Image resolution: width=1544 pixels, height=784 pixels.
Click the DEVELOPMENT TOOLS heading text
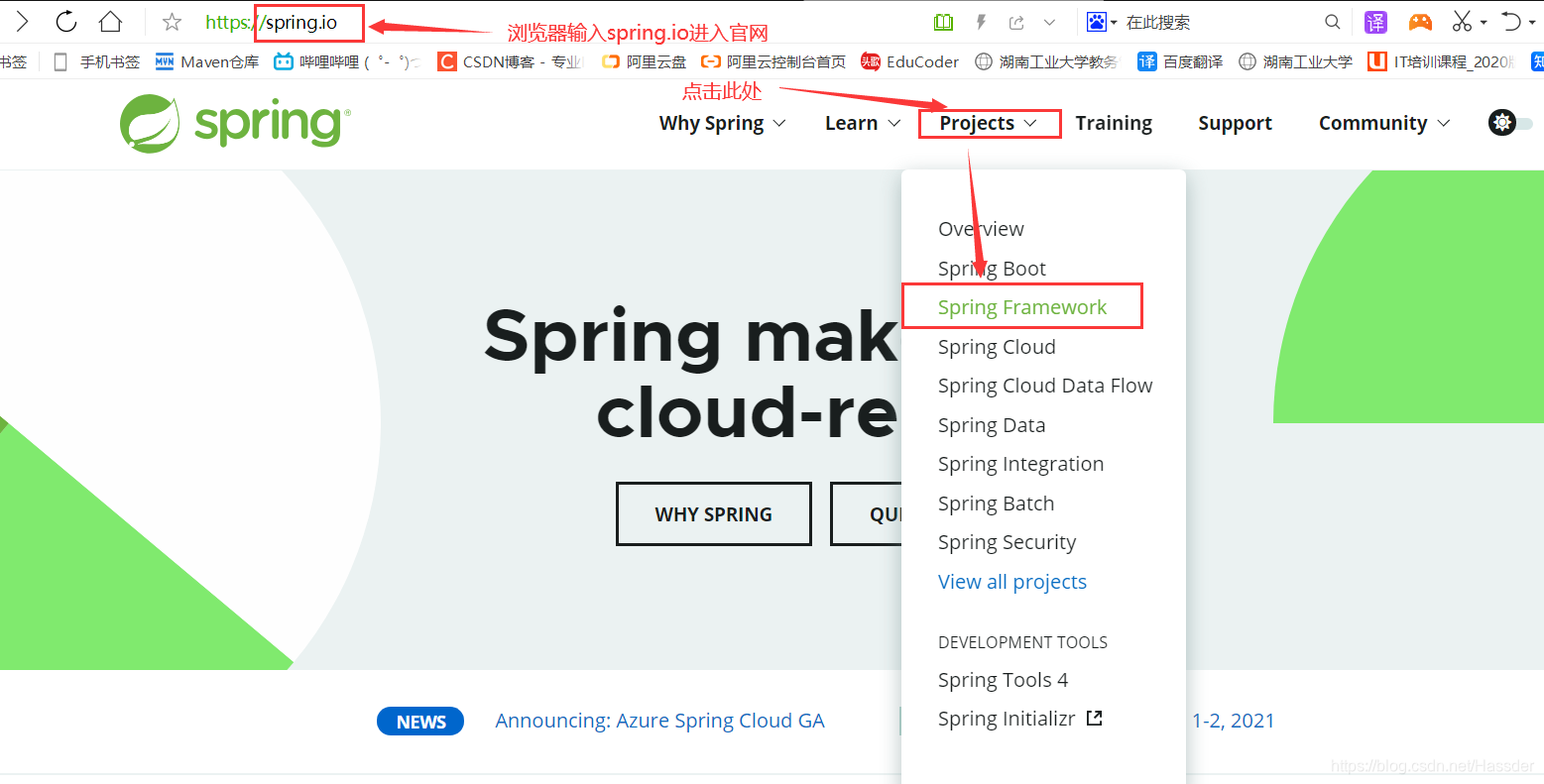click(x=1022, y=642)
